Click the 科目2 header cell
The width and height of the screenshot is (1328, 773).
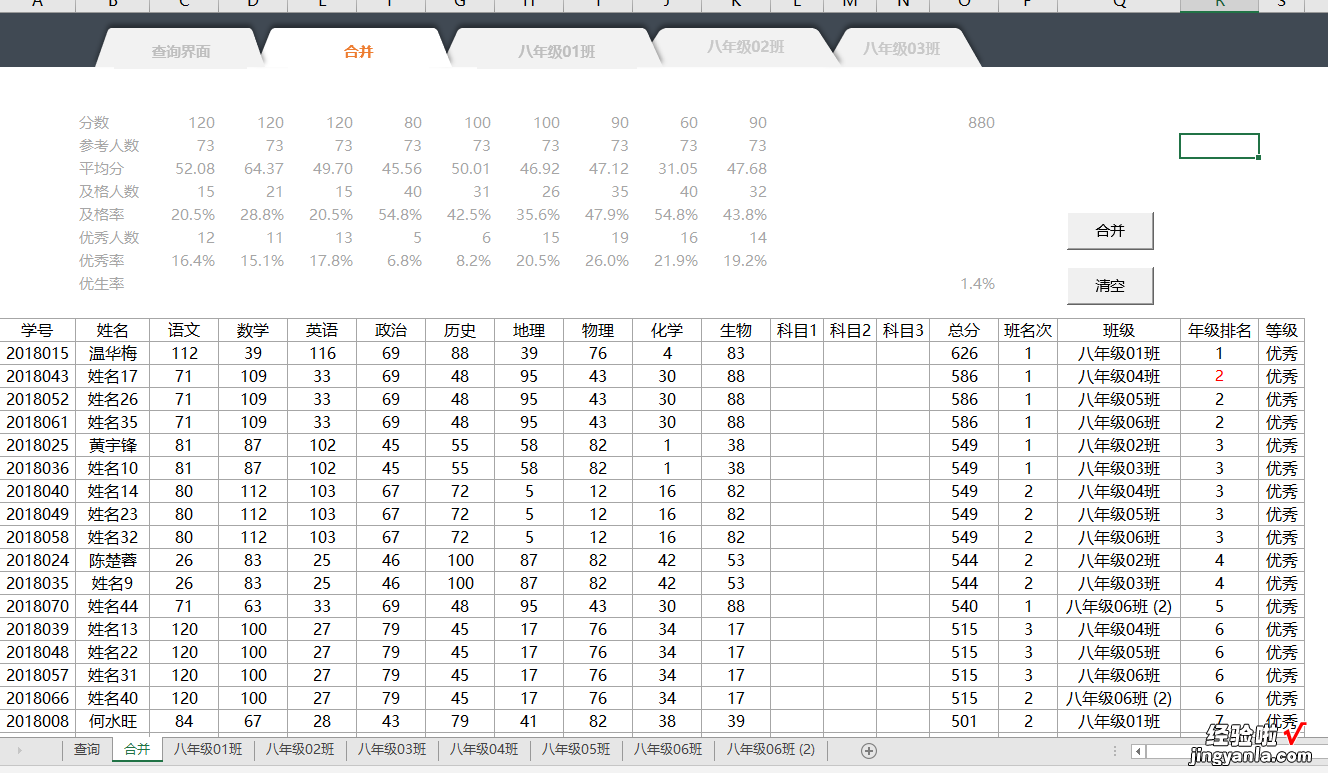850,330
